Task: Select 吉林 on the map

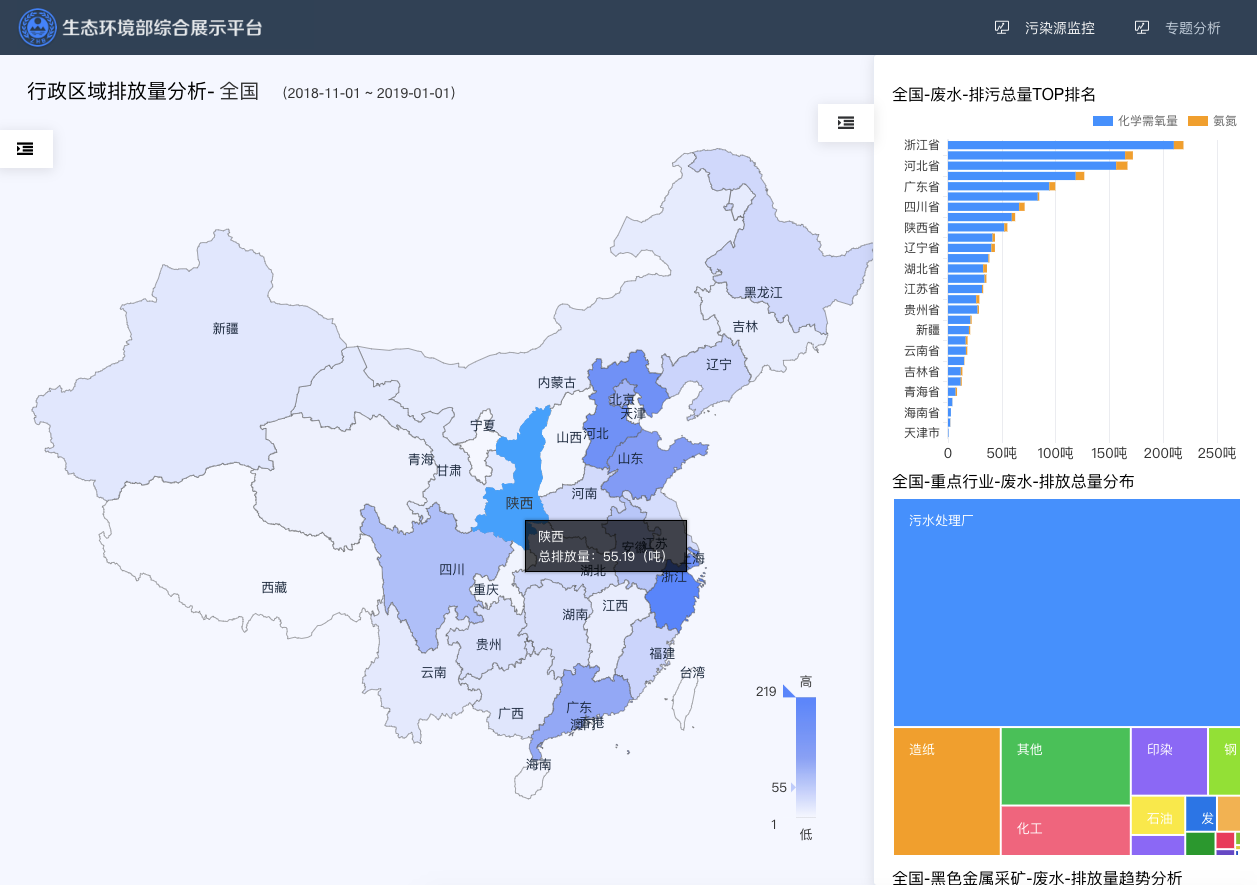Action: pos(745,327)
